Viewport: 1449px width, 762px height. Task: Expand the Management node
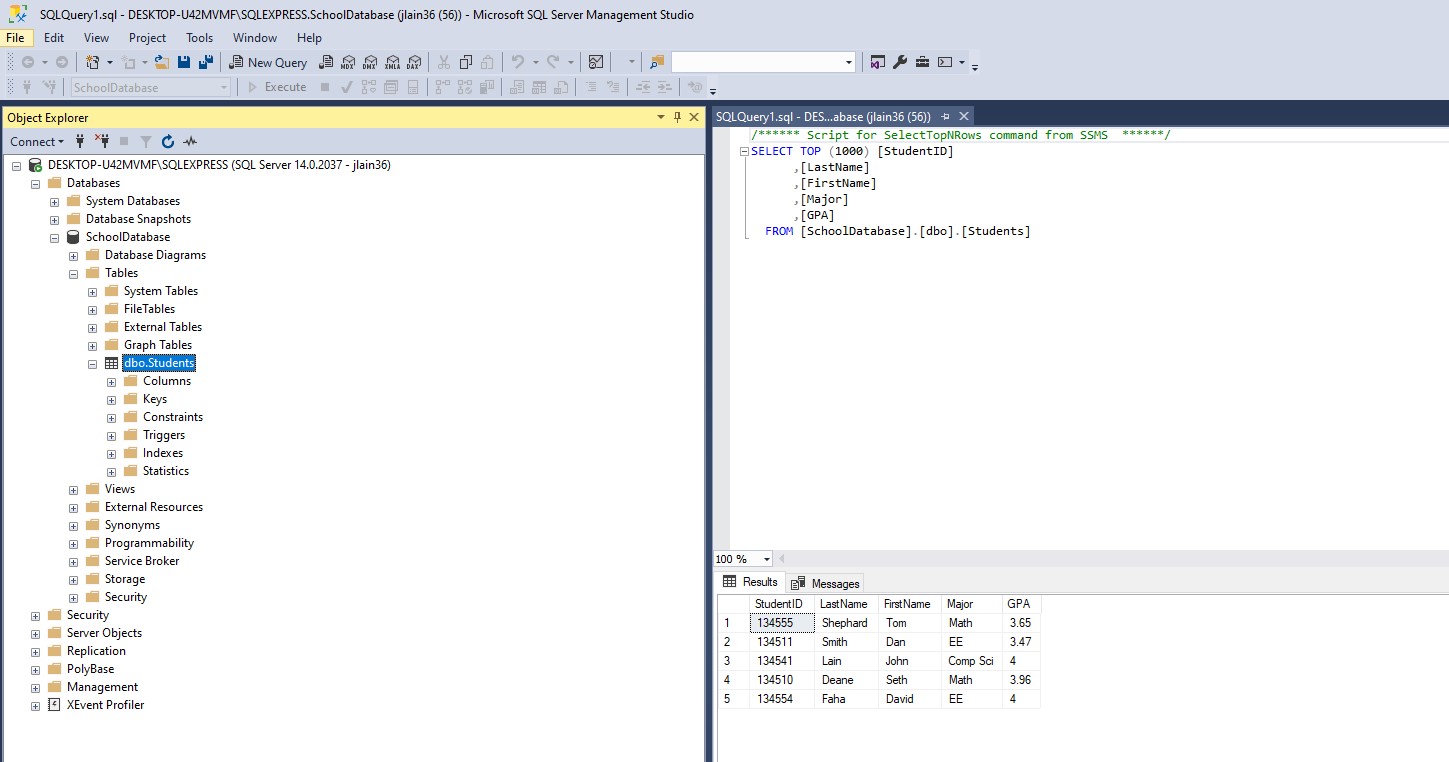35,687
